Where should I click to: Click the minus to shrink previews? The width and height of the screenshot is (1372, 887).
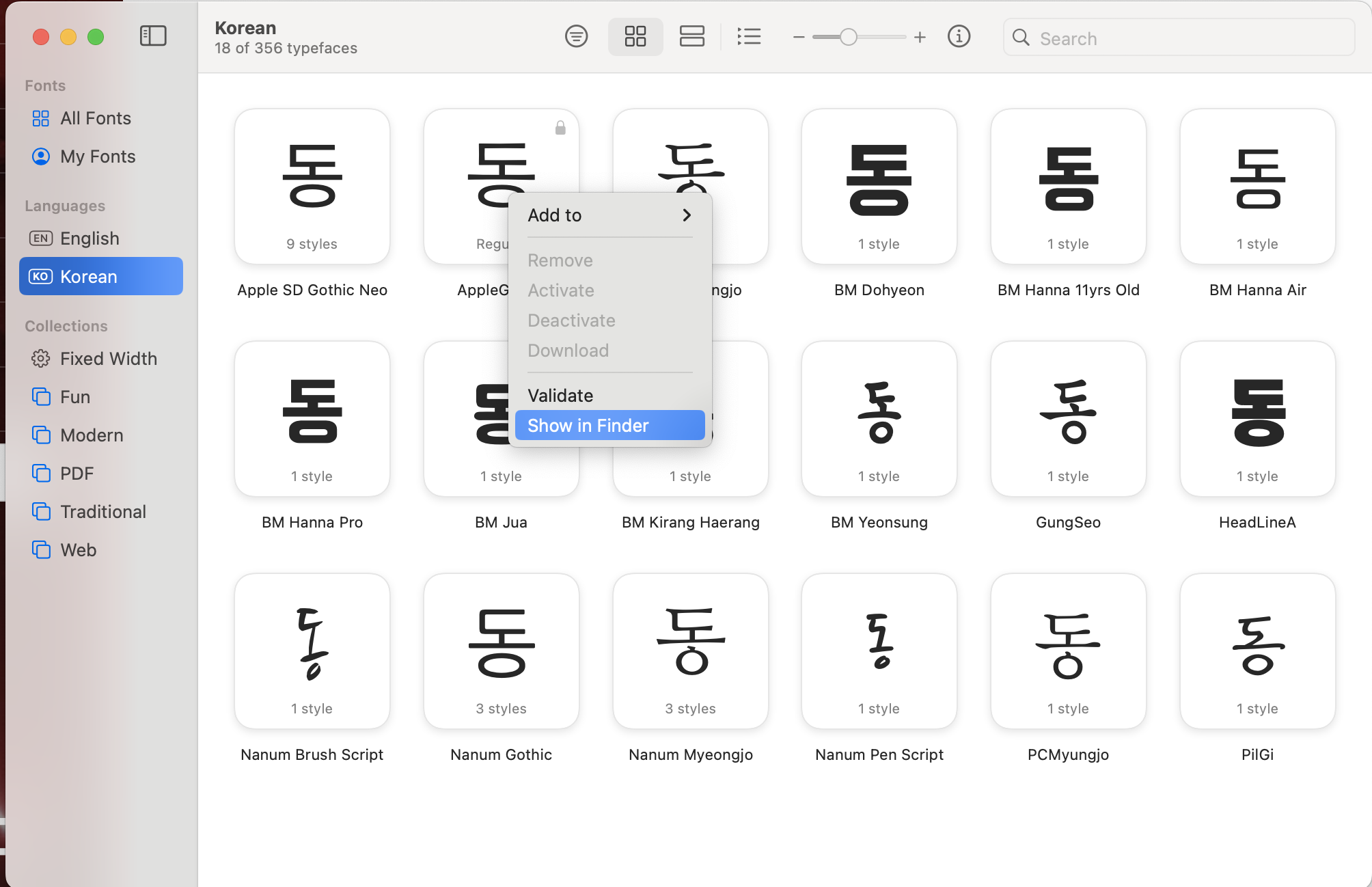pyautogui.click(x=798, y=37)
